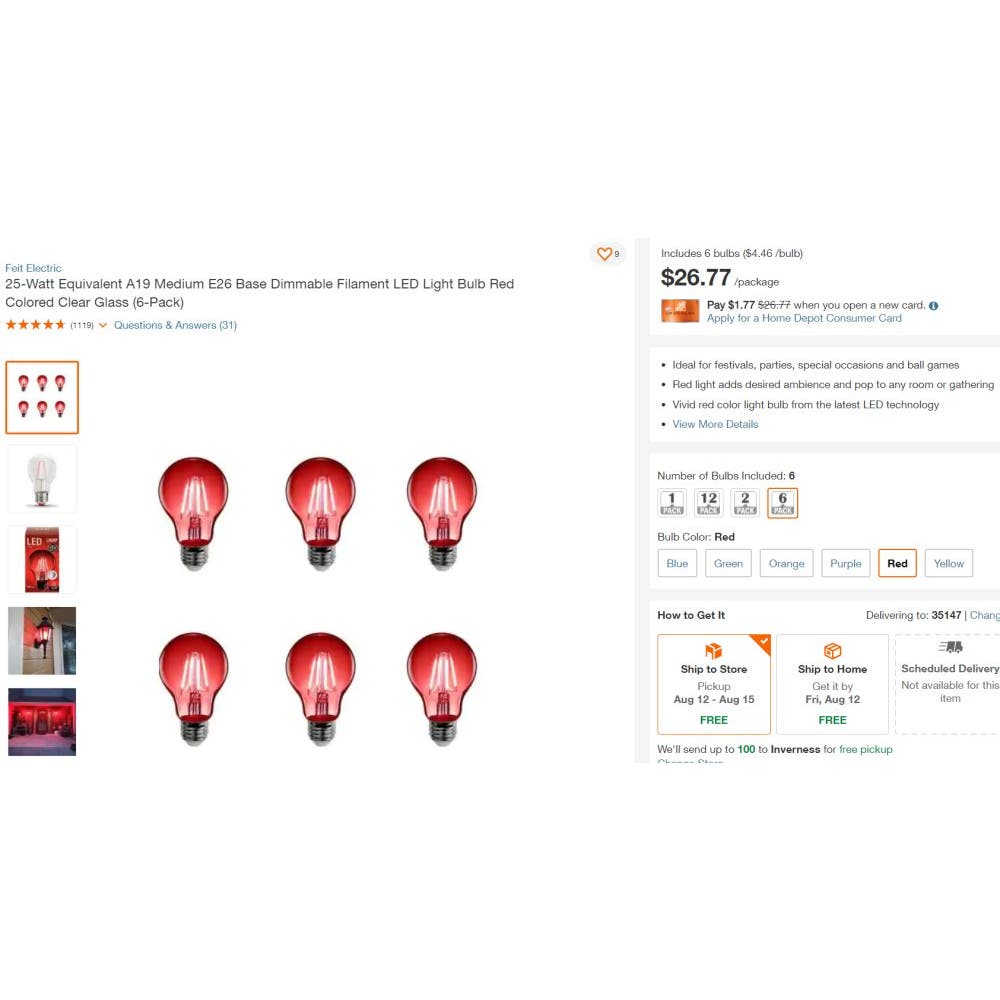Image resolution: width=1000 pixels, height=1000 pixels.
Task: Choose Ship to Store pickup option
Action: tap(714, 684)
